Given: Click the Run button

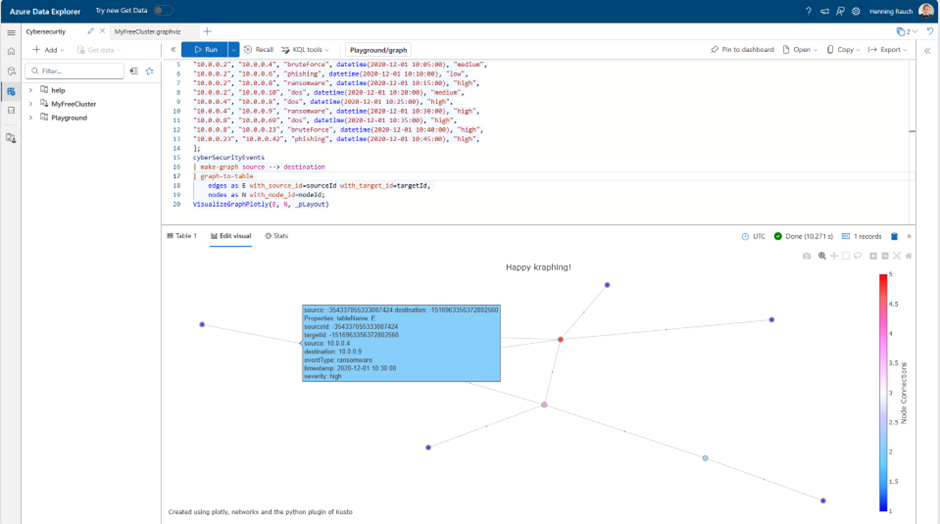Looking at the screenshot, I should pyautogui.click(x=204, y=50).
